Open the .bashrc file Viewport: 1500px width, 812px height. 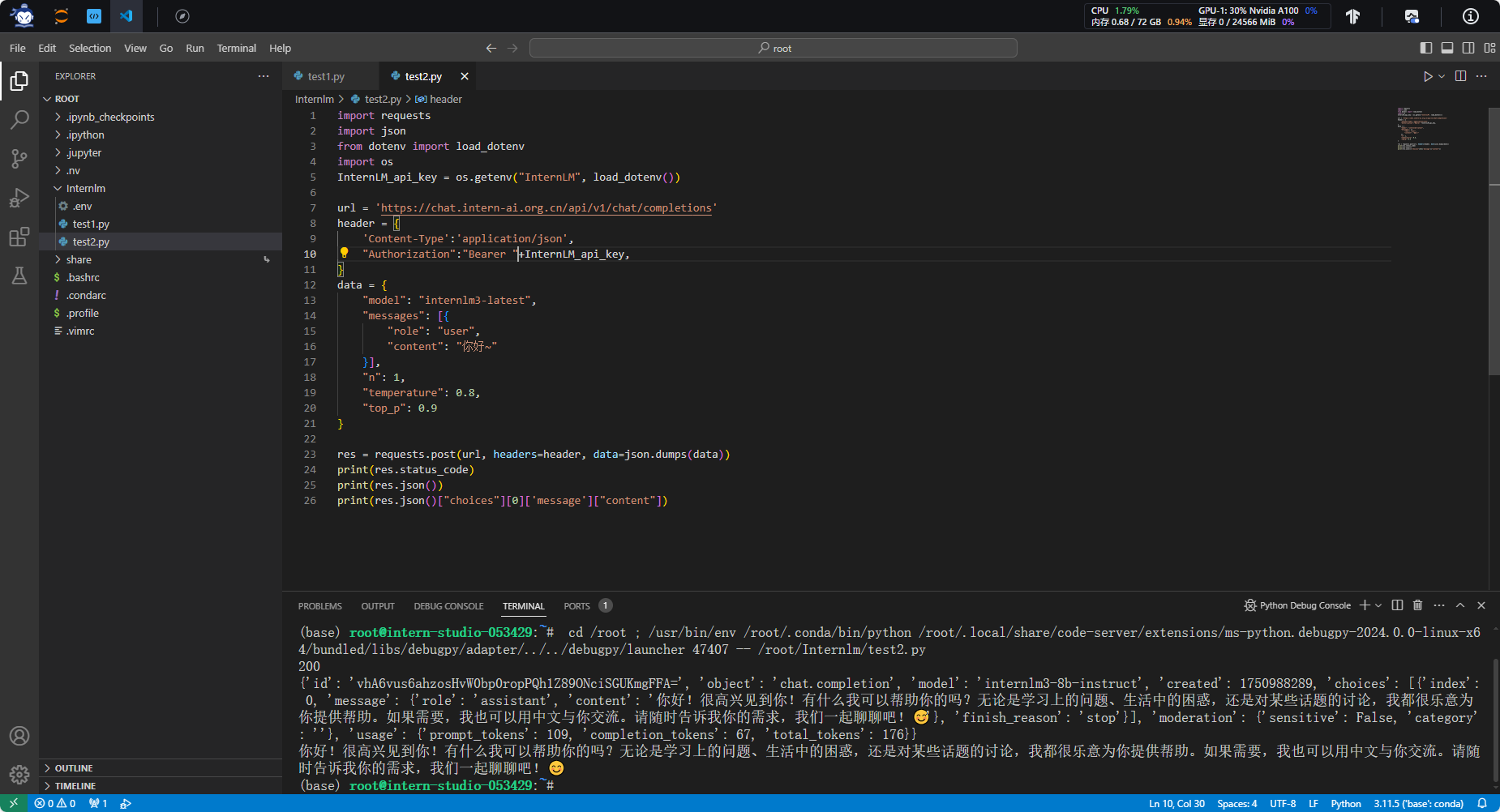point(83,277)
